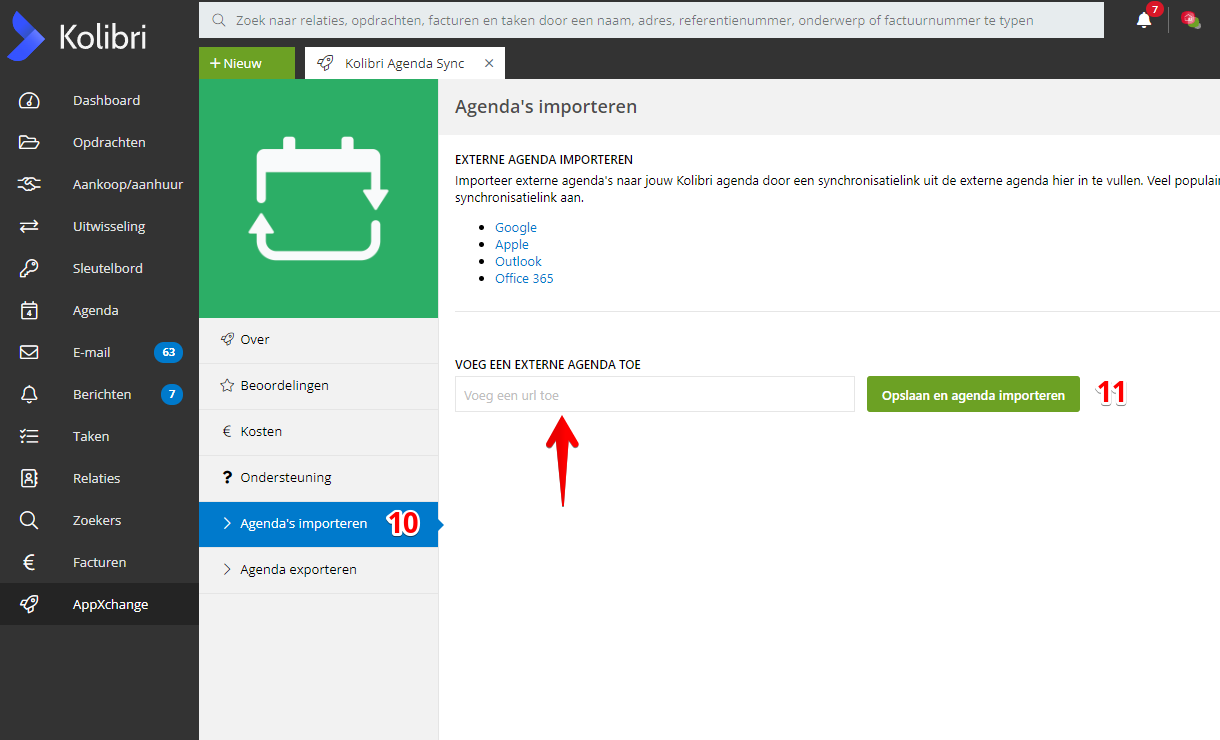
Task: Navigate to Uitwisseling
Action: pos(99,226)
